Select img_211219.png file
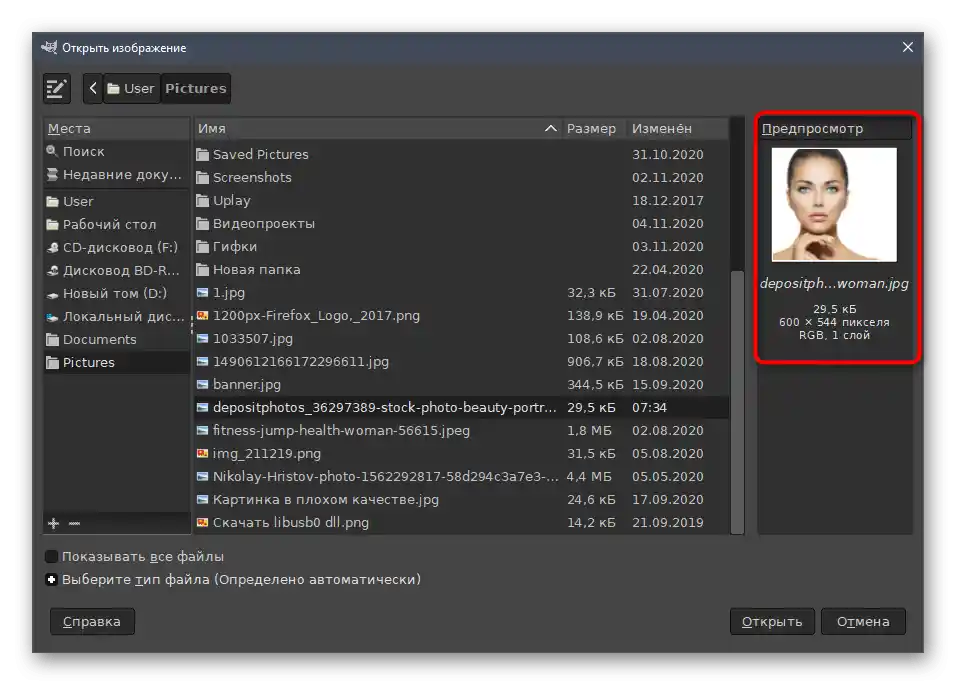This screenshot has height=685, width=956. pyautogui.click(x=462, y=453)
